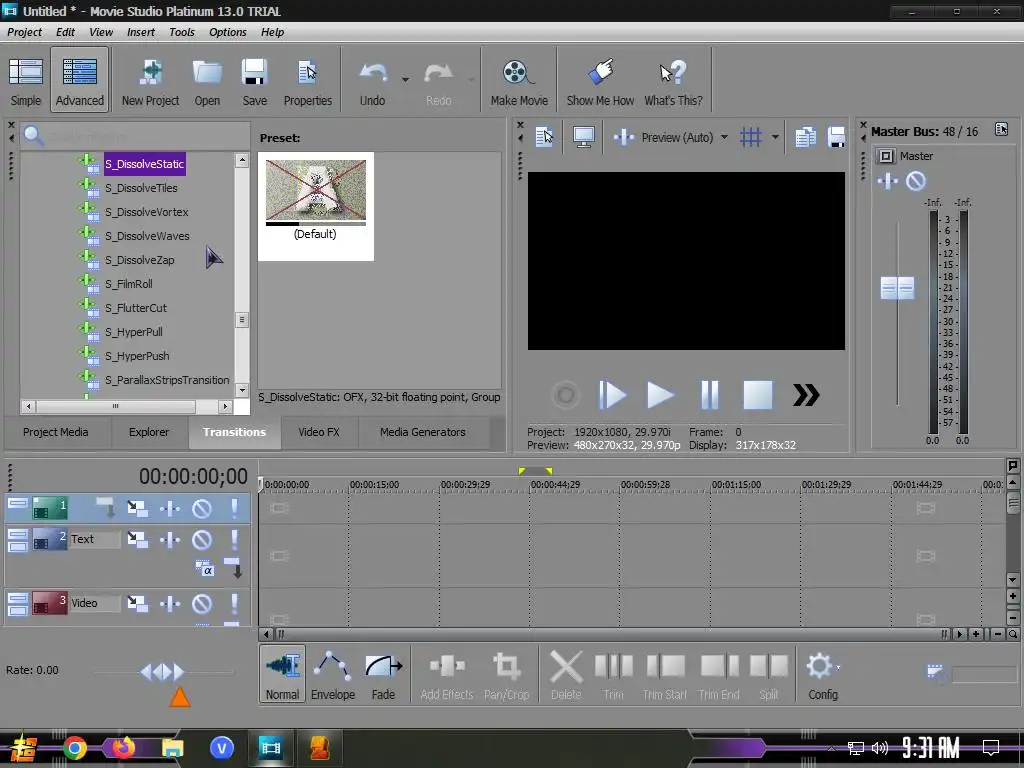Open a project file
This screenshot has width=1024, height=768.
point(207,82)
